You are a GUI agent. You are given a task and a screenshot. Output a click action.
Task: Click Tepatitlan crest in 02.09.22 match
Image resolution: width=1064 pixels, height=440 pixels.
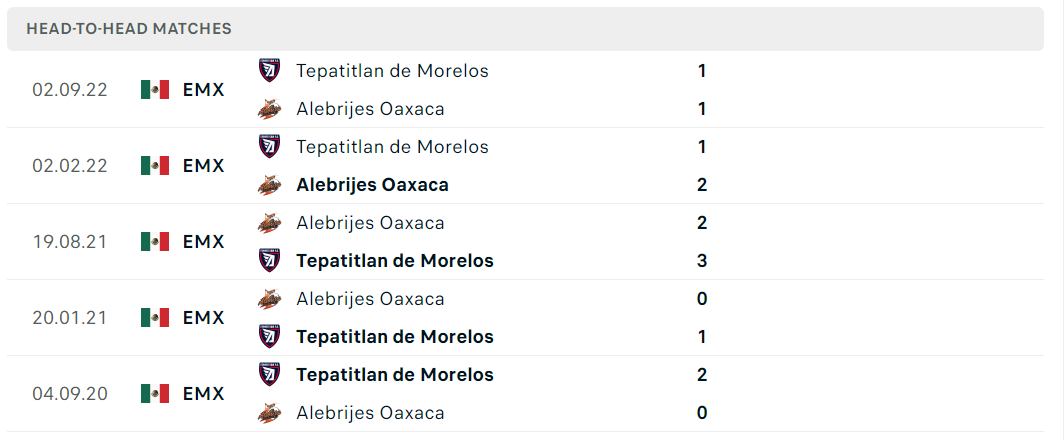(269, 71)
